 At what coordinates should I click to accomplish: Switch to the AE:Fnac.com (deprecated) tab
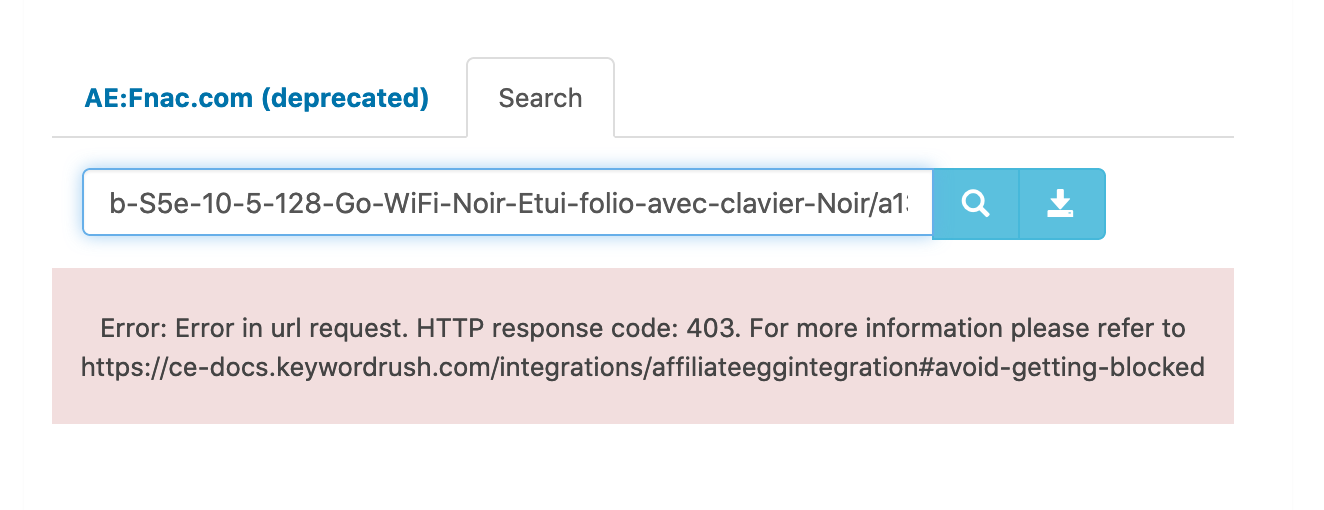point(256,98)
